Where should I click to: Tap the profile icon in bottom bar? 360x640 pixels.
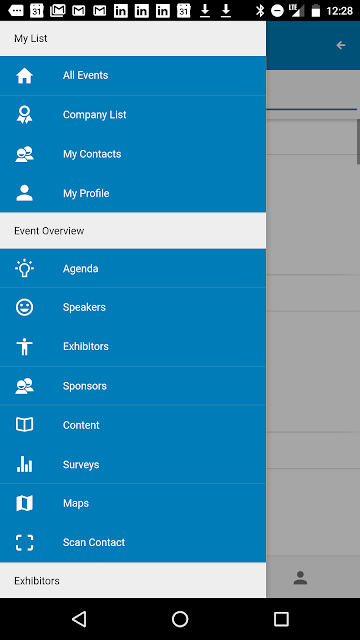click(x=300, y=578)
